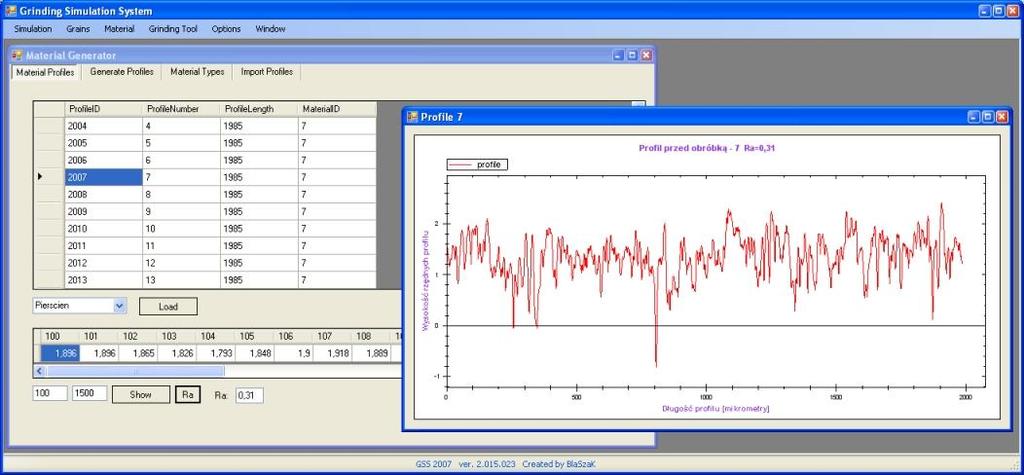The width and height of the screenshot is (1024, 475).
Task: Click the Show button
Action: click(x=140, y=395)
